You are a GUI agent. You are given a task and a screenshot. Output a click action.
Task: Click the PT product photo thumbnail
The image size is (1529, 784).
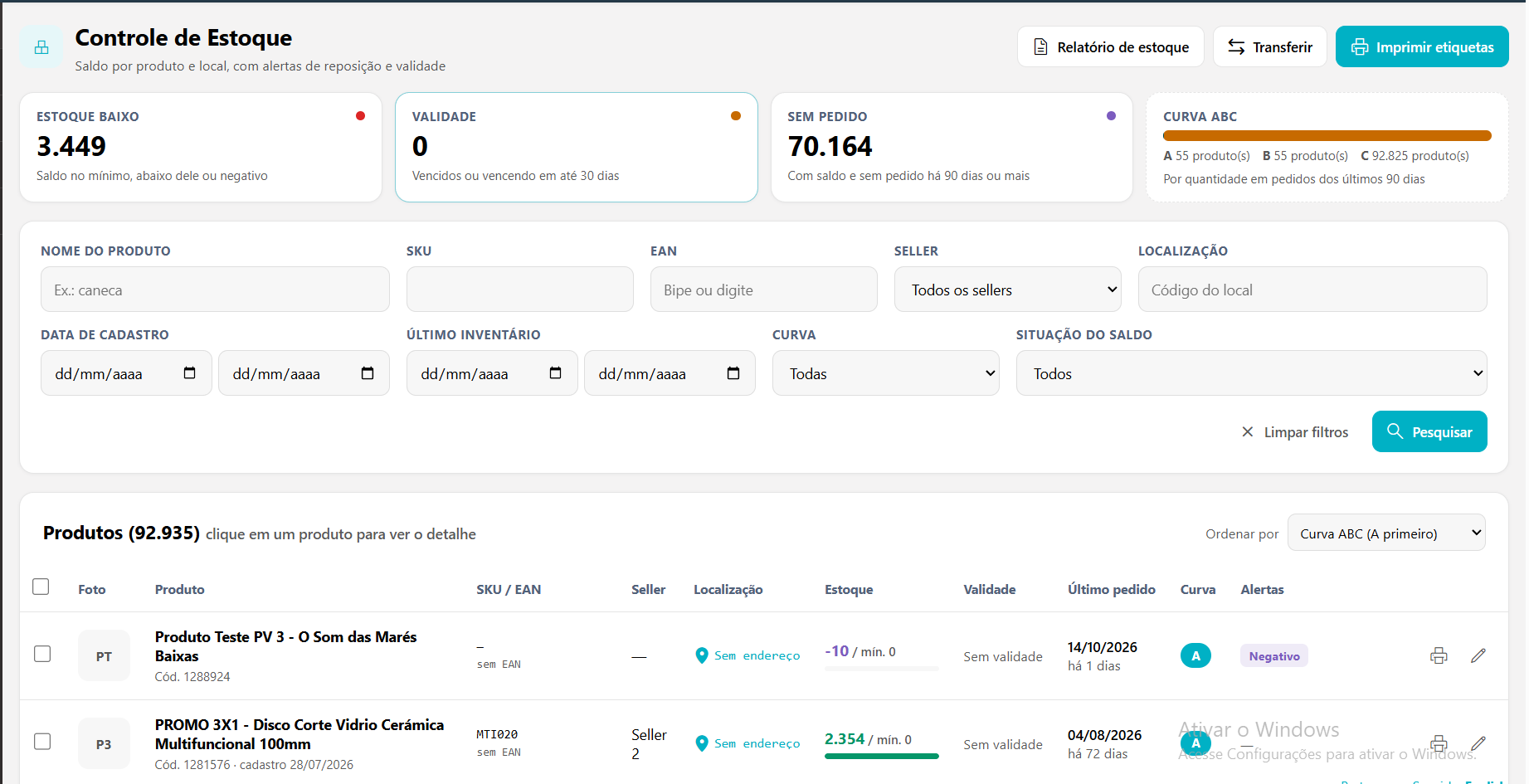pyautogui.click(x=104, y=655)
